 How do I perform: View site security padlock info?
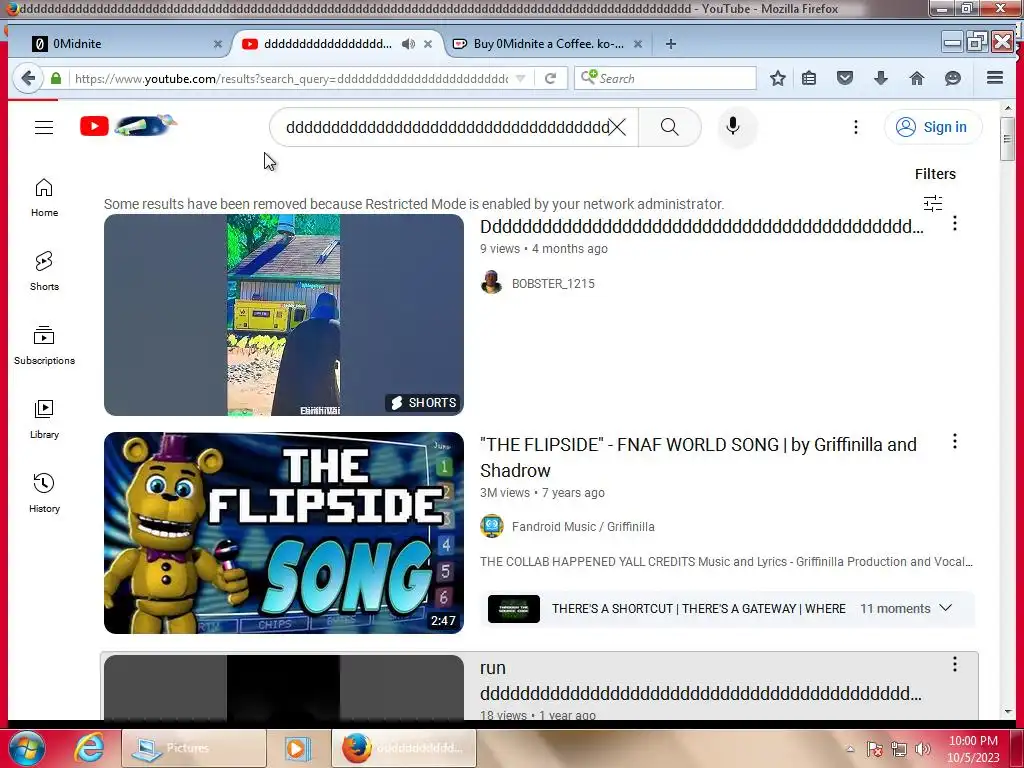tap(56, 78)
